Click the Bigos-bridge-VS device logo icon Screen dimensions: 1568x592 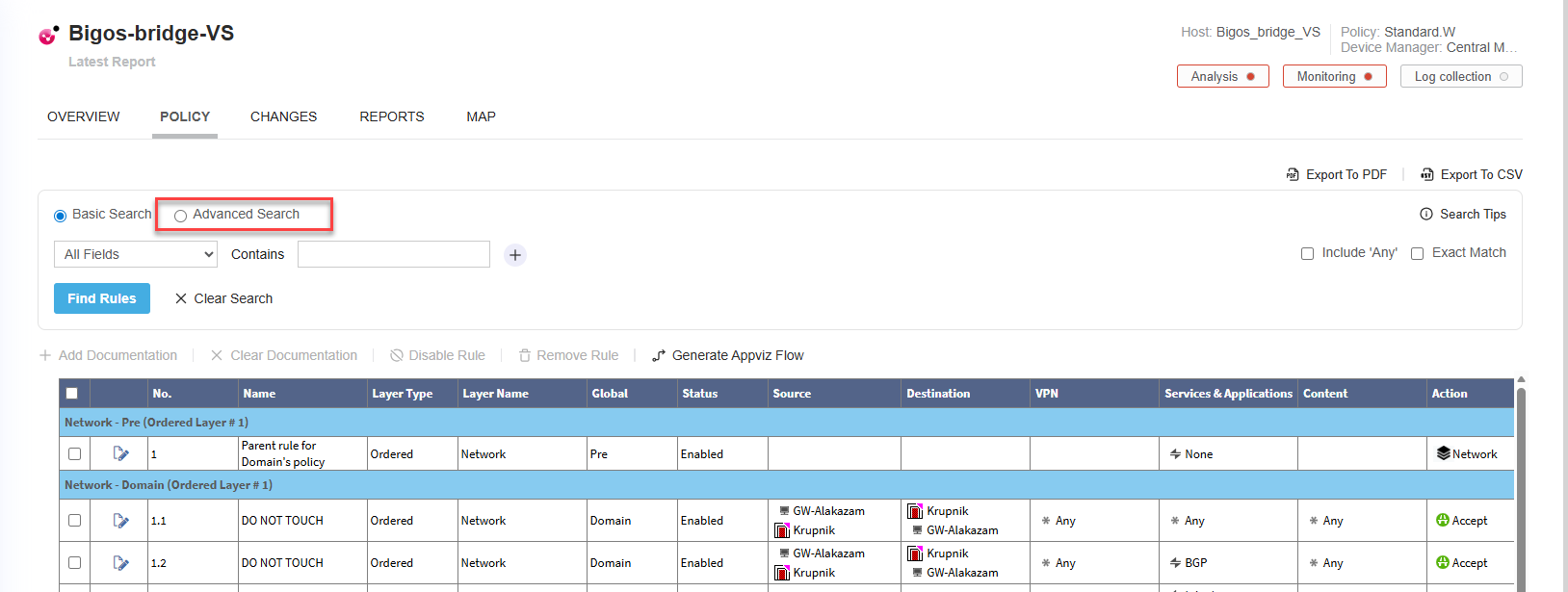(48, 36)
